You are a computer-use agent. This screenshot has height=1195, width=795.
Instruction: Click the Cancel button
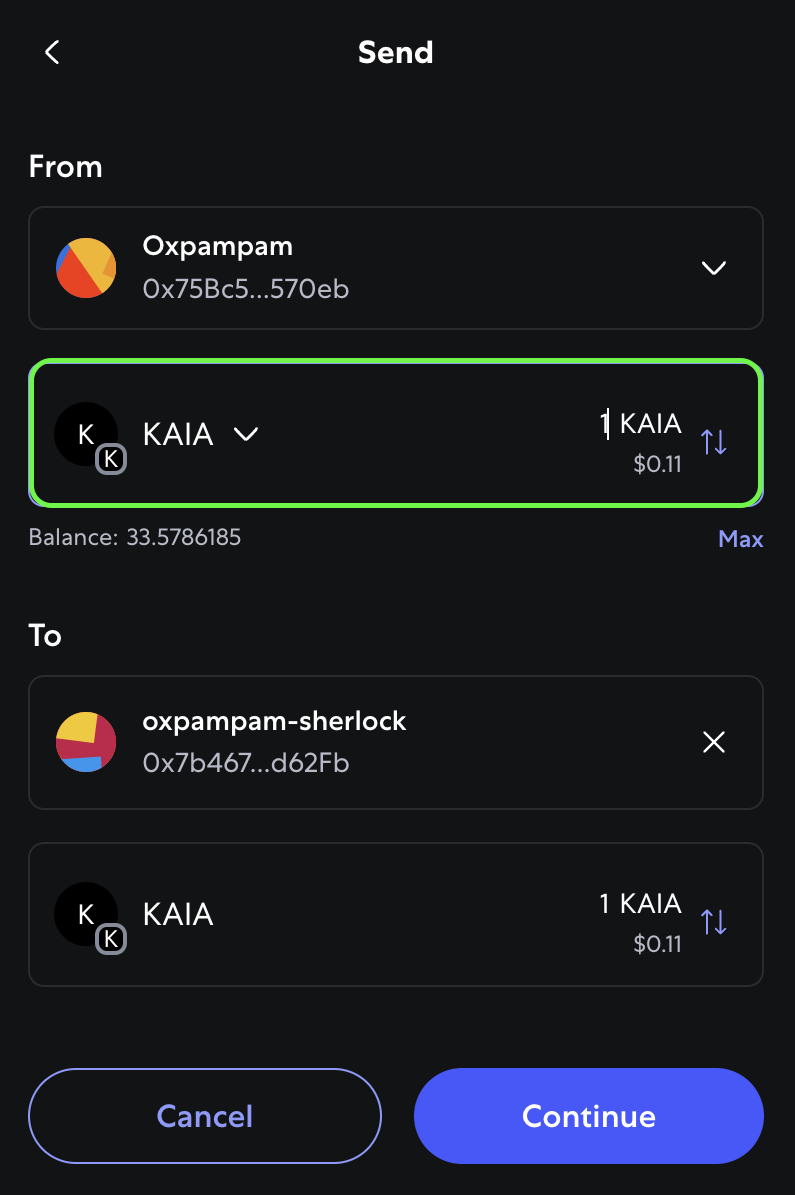pos(205,1116)
